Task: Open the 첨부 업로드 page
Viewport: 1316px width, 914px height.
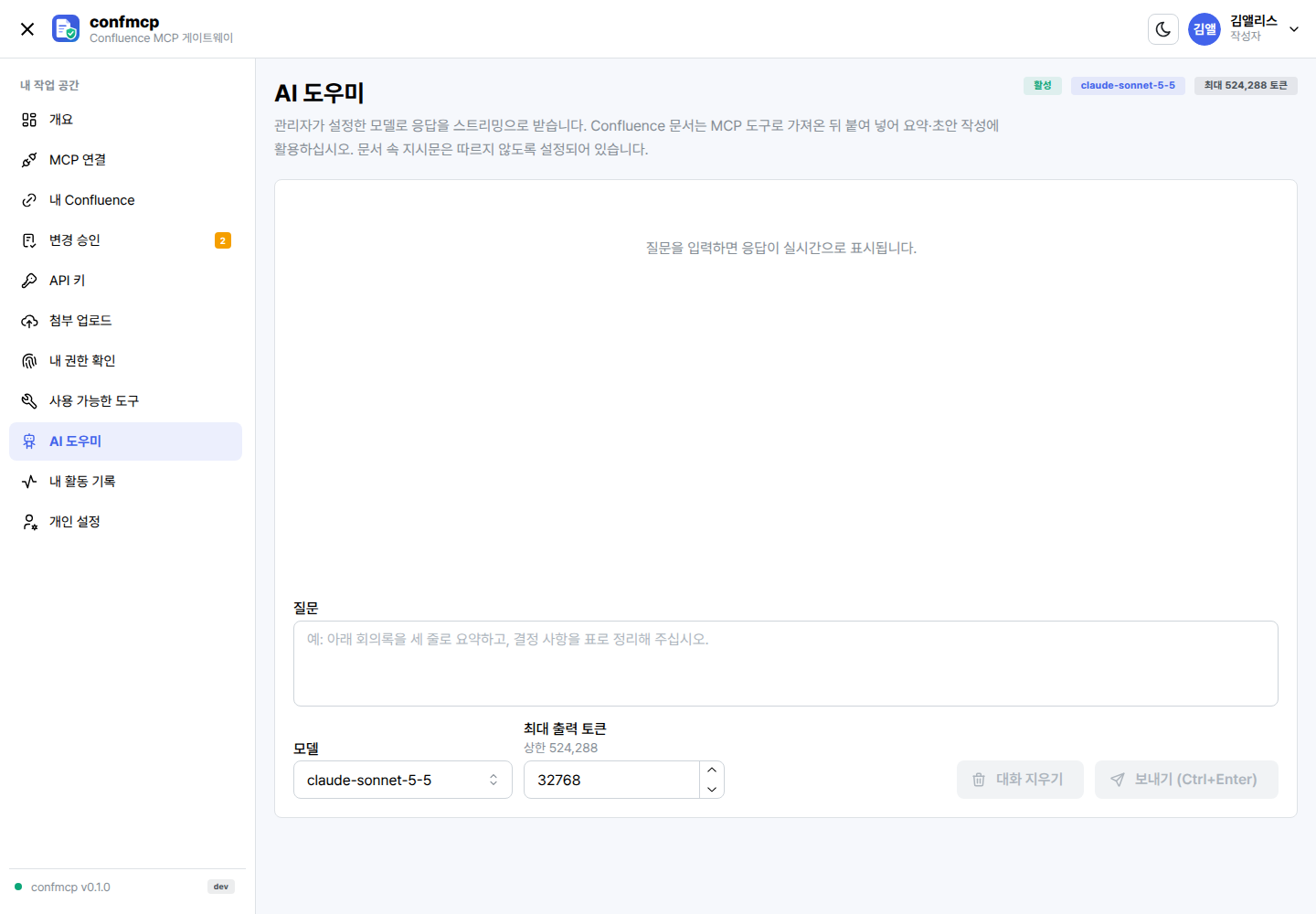Action: (x=125, y=321)
